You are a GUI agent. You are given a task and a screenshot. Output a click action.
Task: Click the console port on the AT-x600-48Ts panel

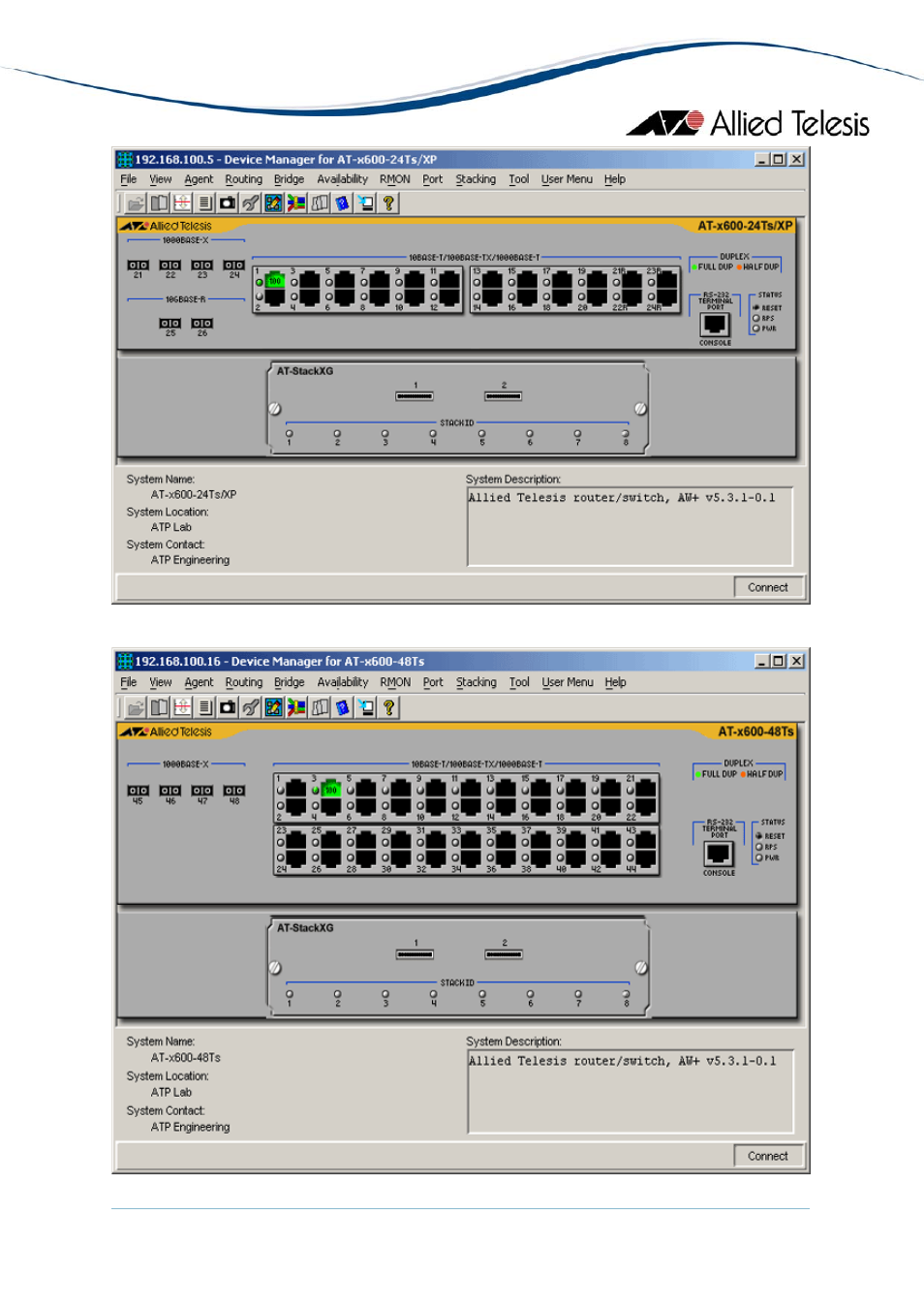(x=718, y=854)
